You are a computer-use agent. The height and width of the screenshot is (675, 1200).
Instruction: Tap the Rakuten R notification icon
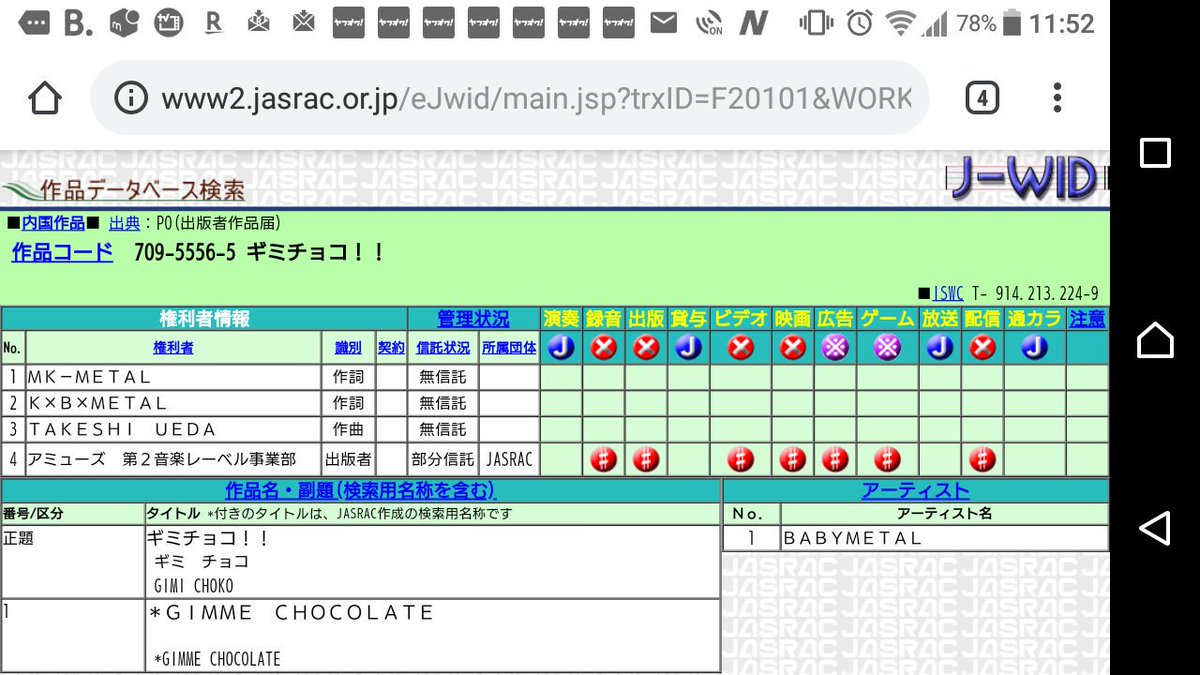tap(214, 22)
